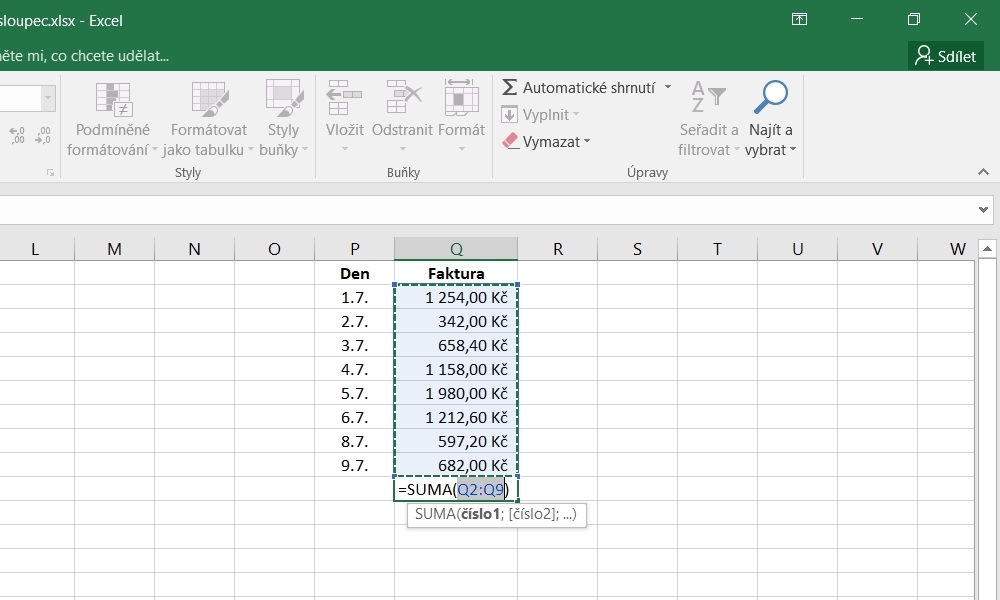Click the Vložit cells icon
Image resolution: width=1000 pixels, height=600 pixels.
(344, 99)
